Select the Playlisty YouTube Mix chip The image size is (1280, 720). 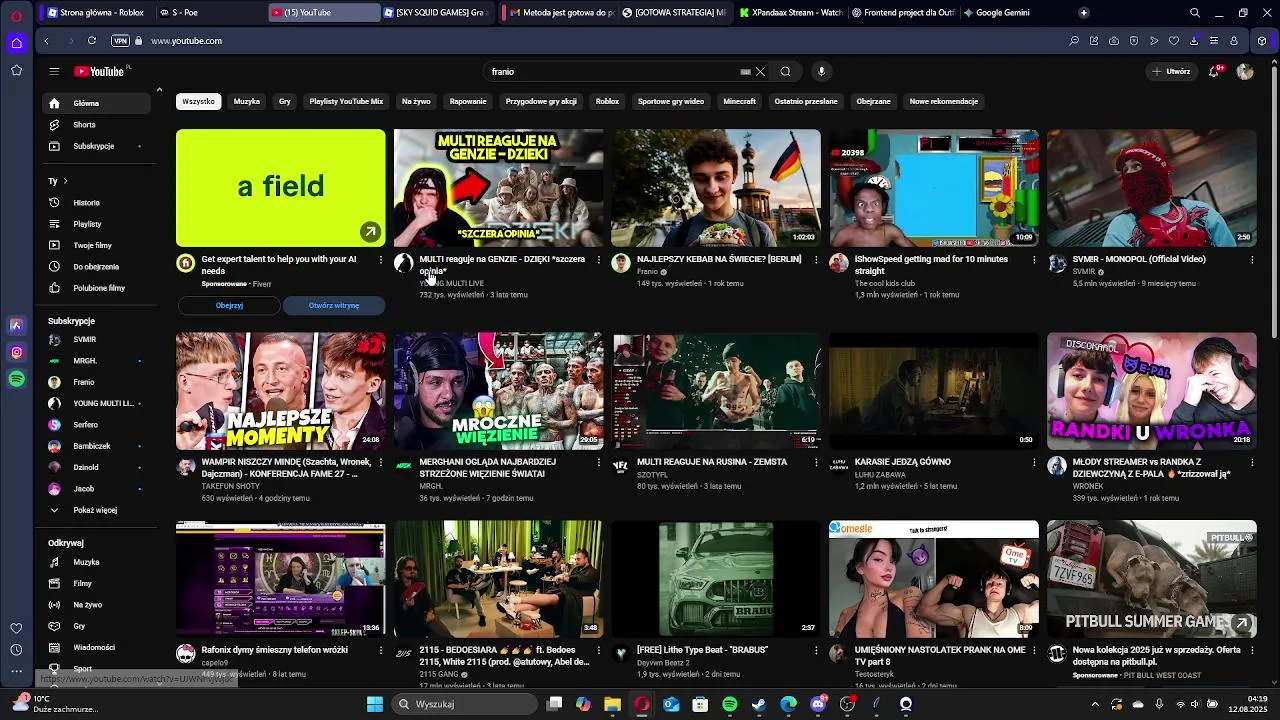(x=346, y=101)
